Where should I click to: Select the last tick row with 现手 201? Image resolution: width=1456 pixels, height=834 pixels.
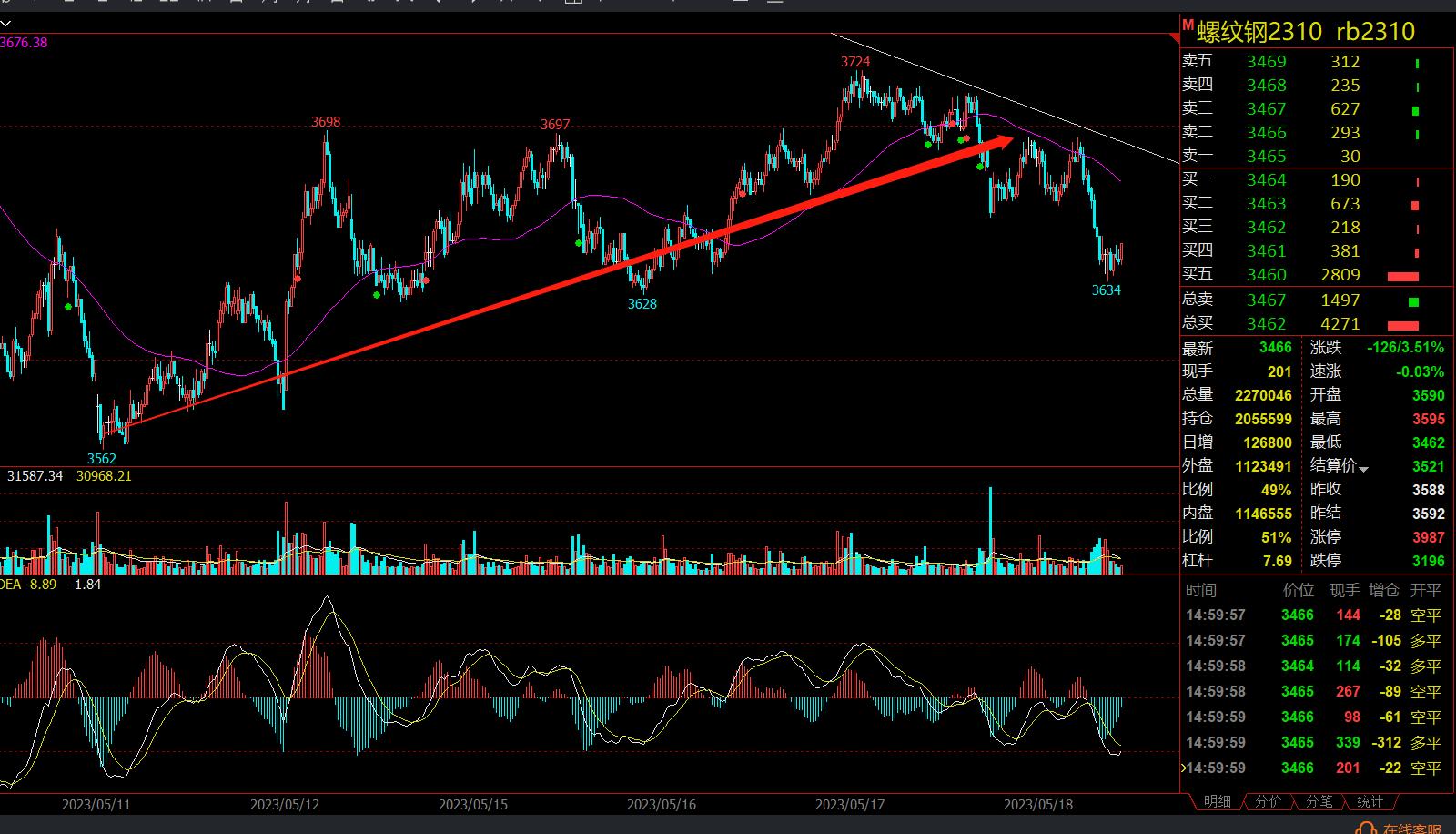click(x=1313, y=768)
